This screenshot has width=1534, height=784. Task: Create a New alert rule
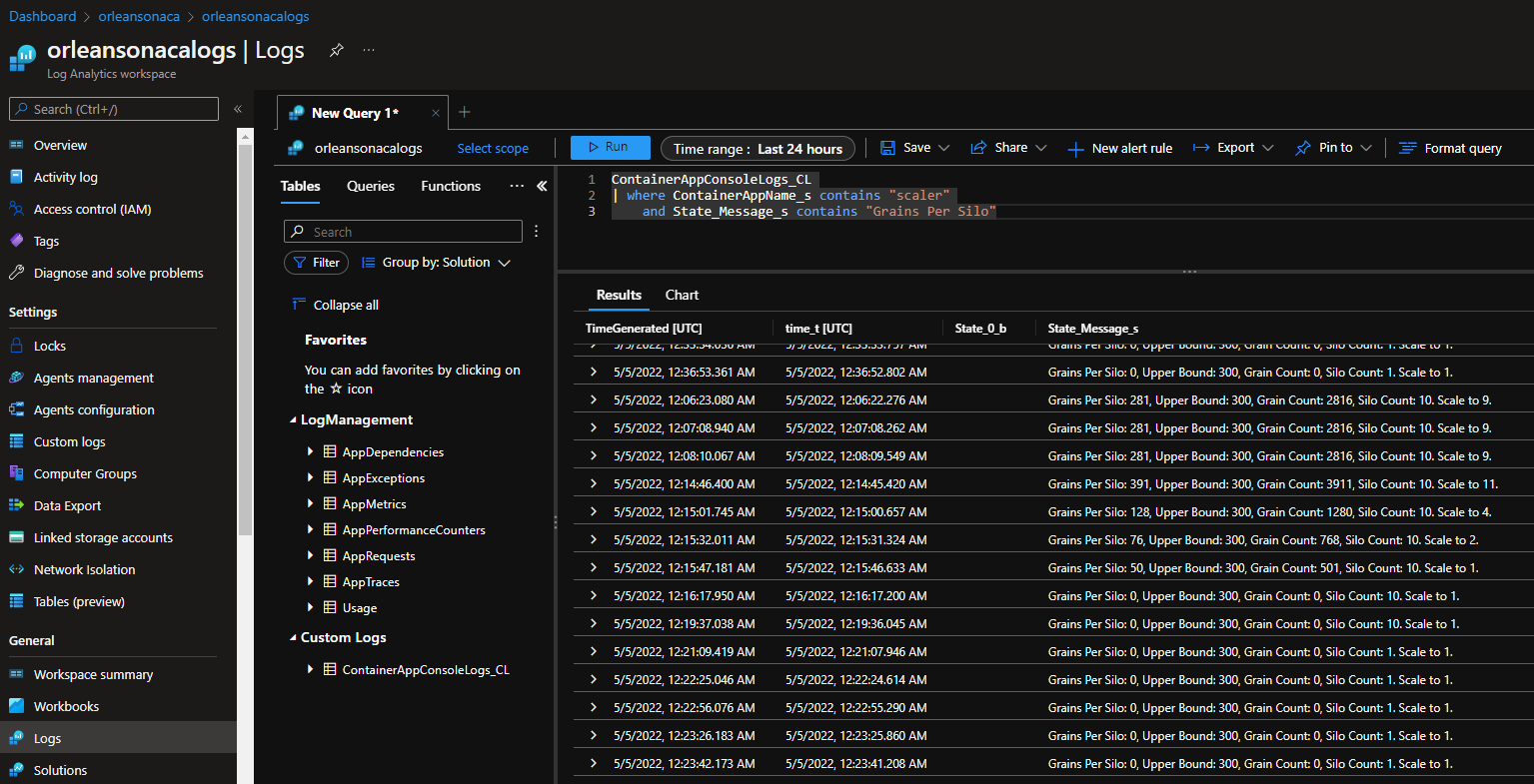coord(1120,148)
